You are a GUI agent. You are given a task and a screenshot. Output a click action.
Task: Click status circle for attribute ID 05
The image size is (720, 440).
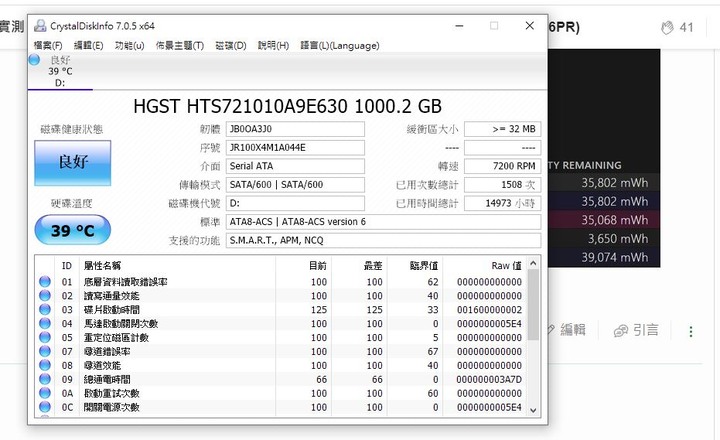tap(45, 337)
